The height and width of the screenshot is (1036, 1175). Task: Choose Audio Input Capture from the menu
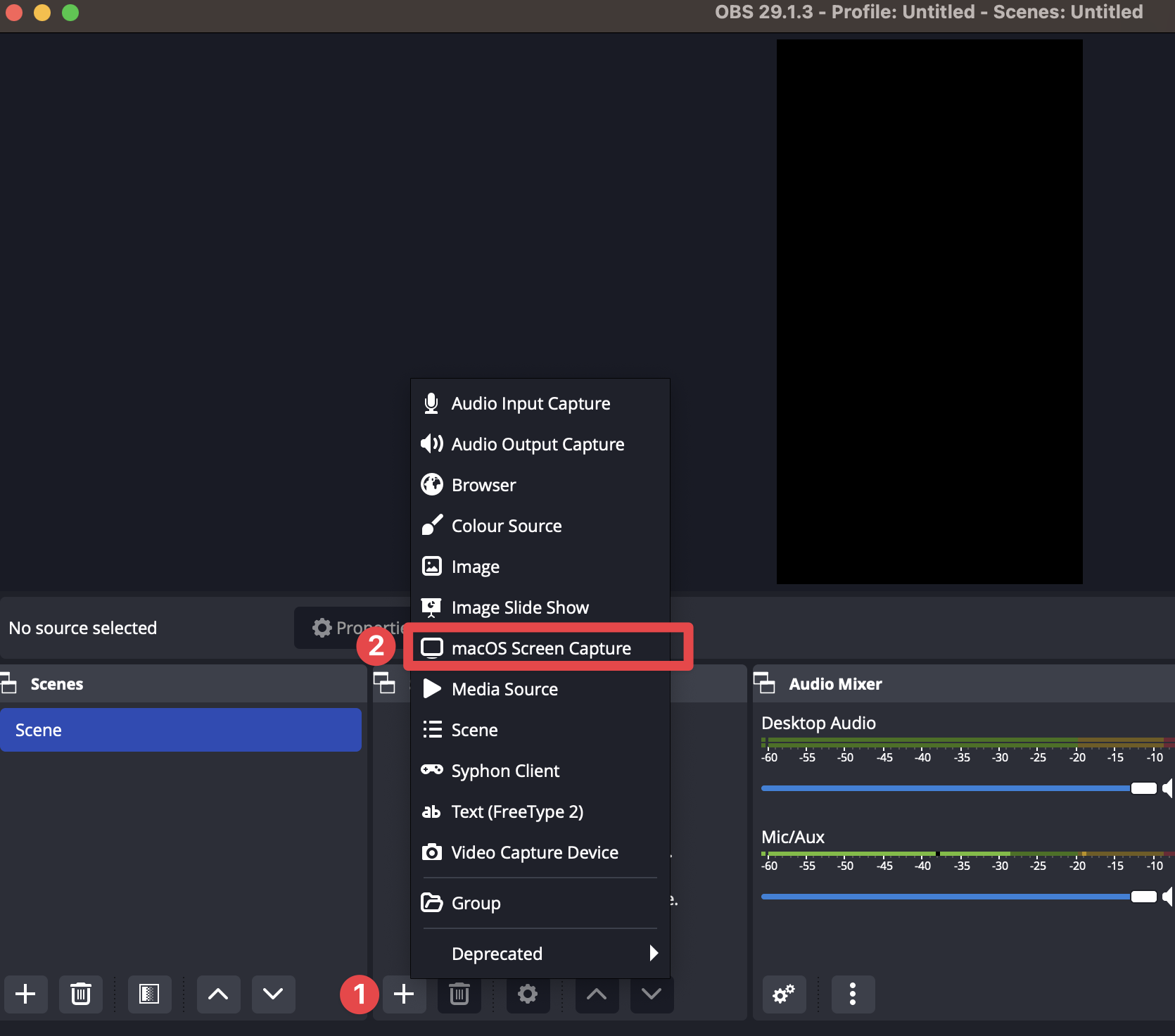click(540, 403)
